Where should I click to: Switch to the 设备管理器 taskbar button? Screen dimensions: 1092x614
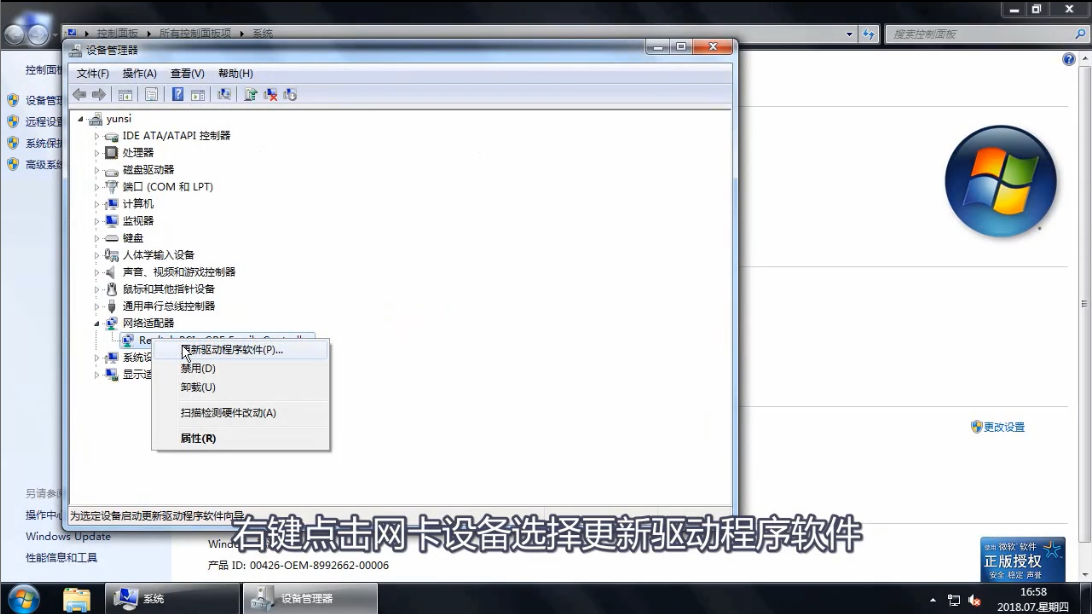311,599
